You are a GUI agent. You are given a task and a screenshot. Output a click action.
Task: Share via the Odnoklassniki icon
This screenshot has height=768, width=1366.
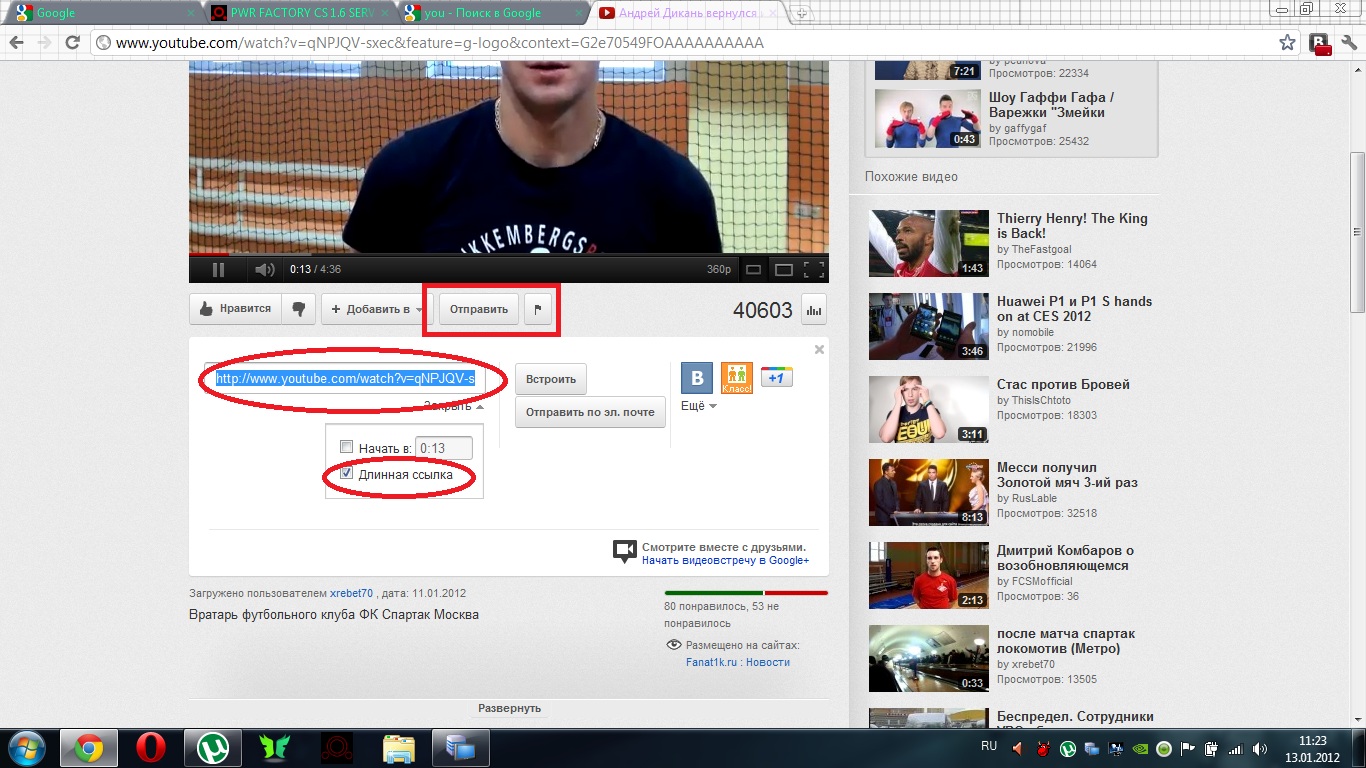[x=736, y=378]
